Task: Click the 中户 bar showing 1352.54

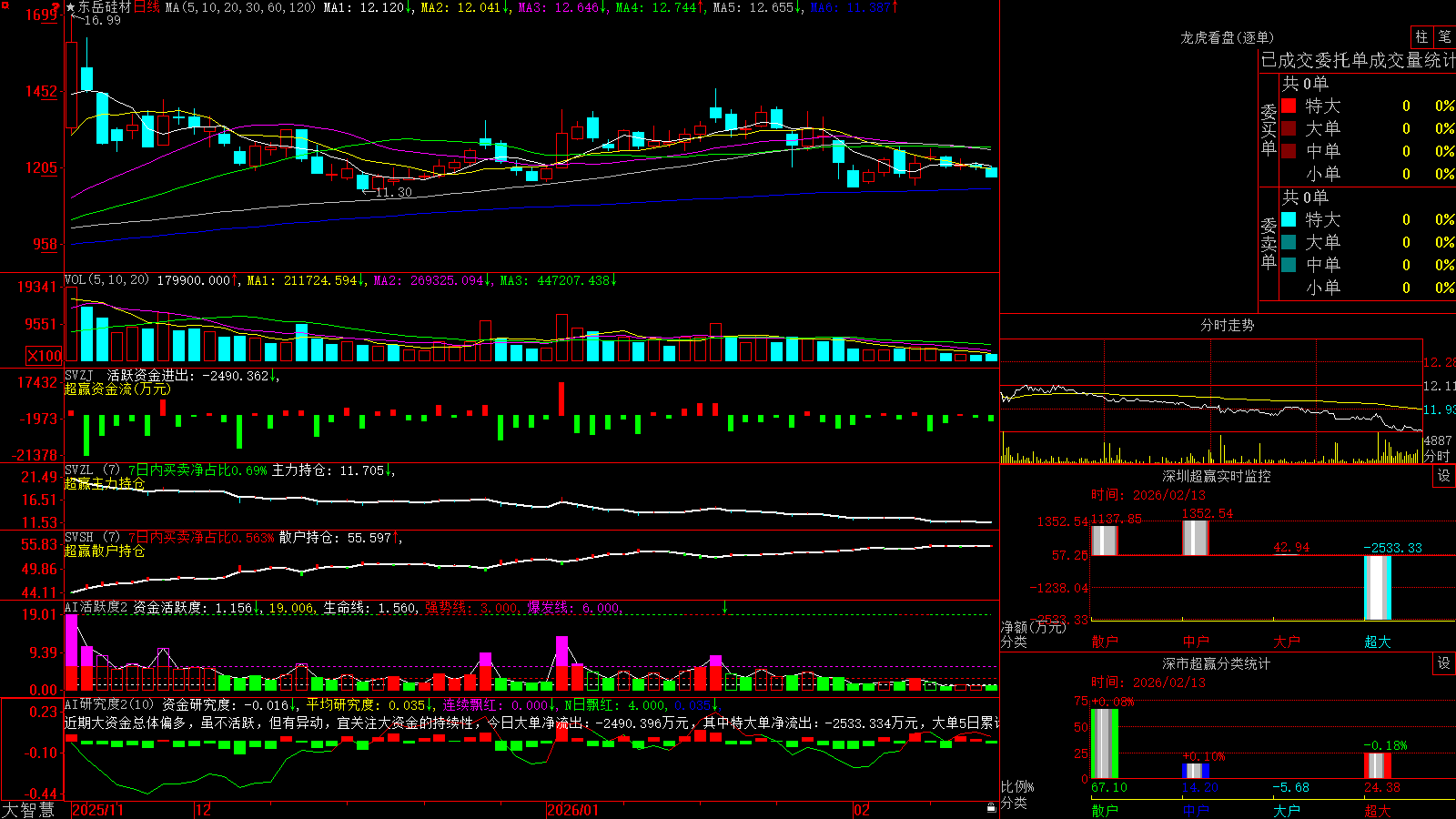Action: (x=1195, y=538)
